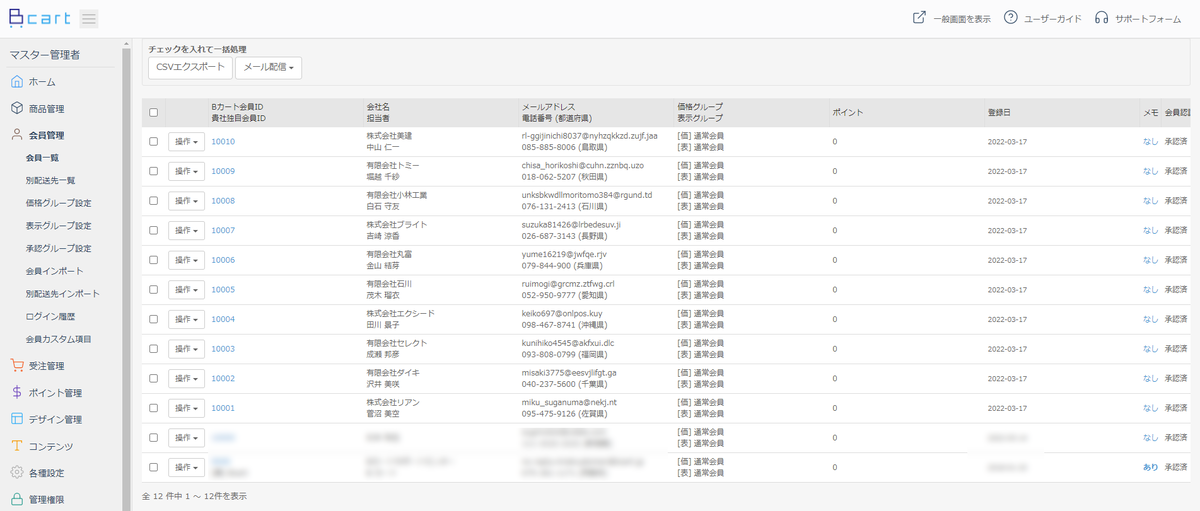This screenshot has height=511, width=1200.
Task: Open 操作 dropdown for member 10003
Action: pos(186,348)
